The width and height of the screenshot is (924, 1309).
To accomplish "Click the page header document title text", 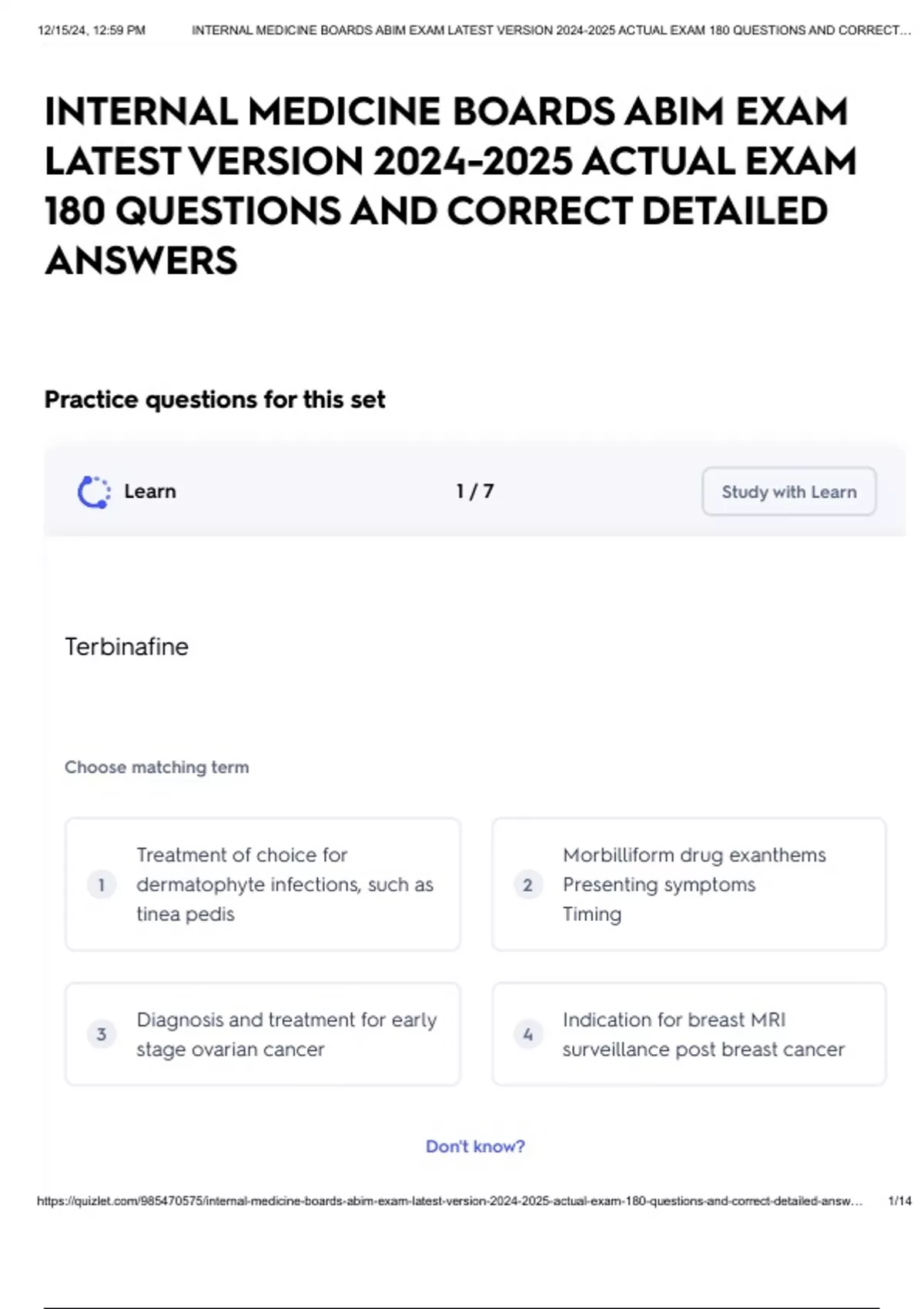I will tap(551, 31).
